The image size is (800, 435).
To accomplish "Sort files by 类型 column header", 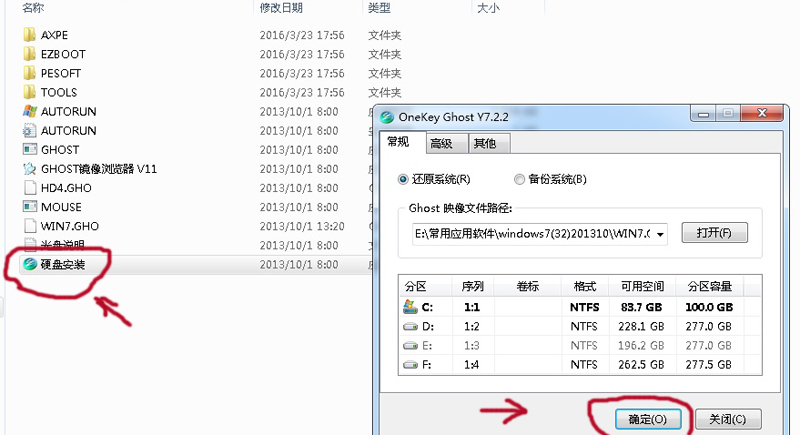I will [x=380, y=8].
